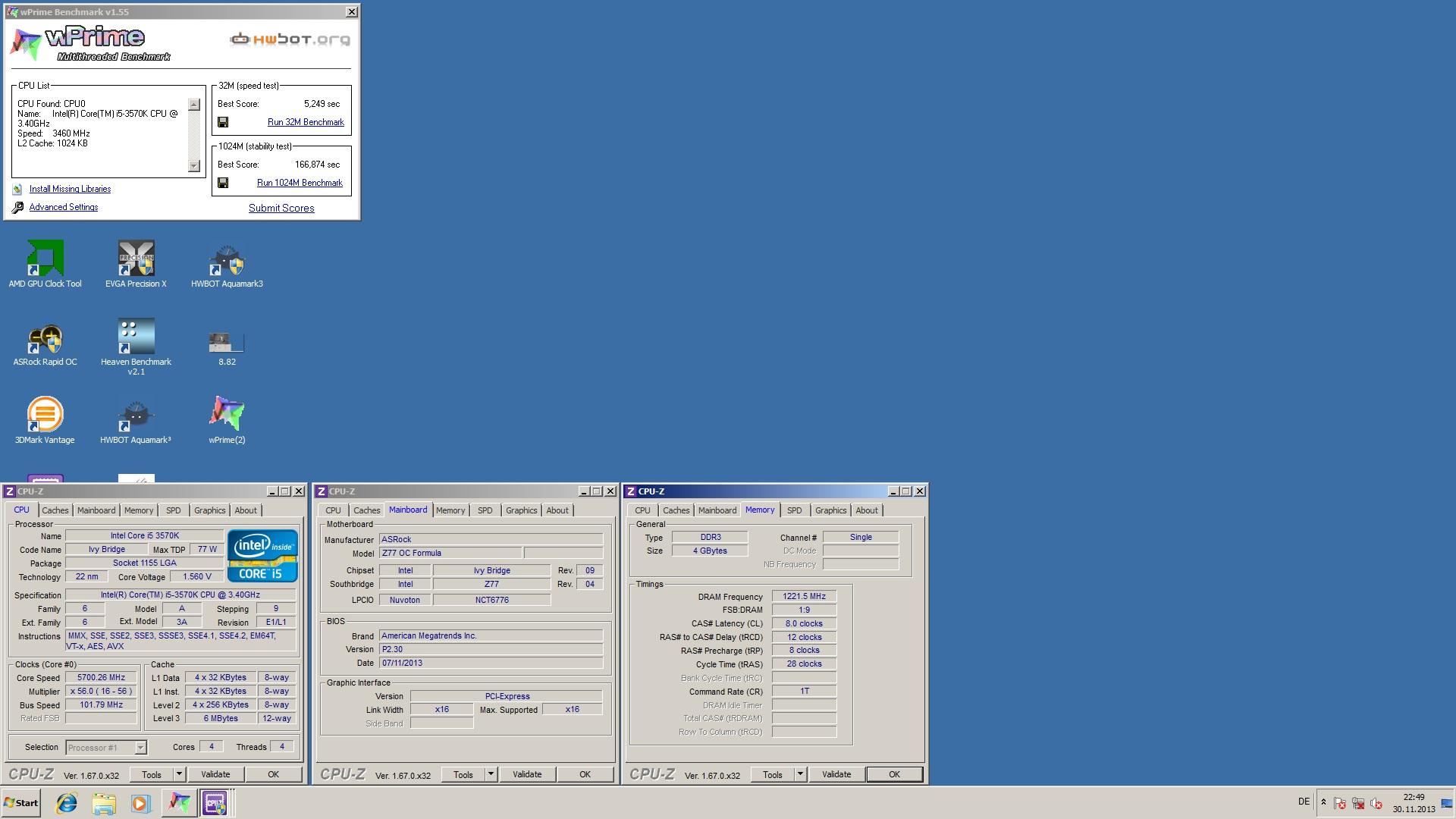Open Install Missing Libraries link
Image resolution: width=1456 pixels, height=819 pixels.
(x=70, y=189)
